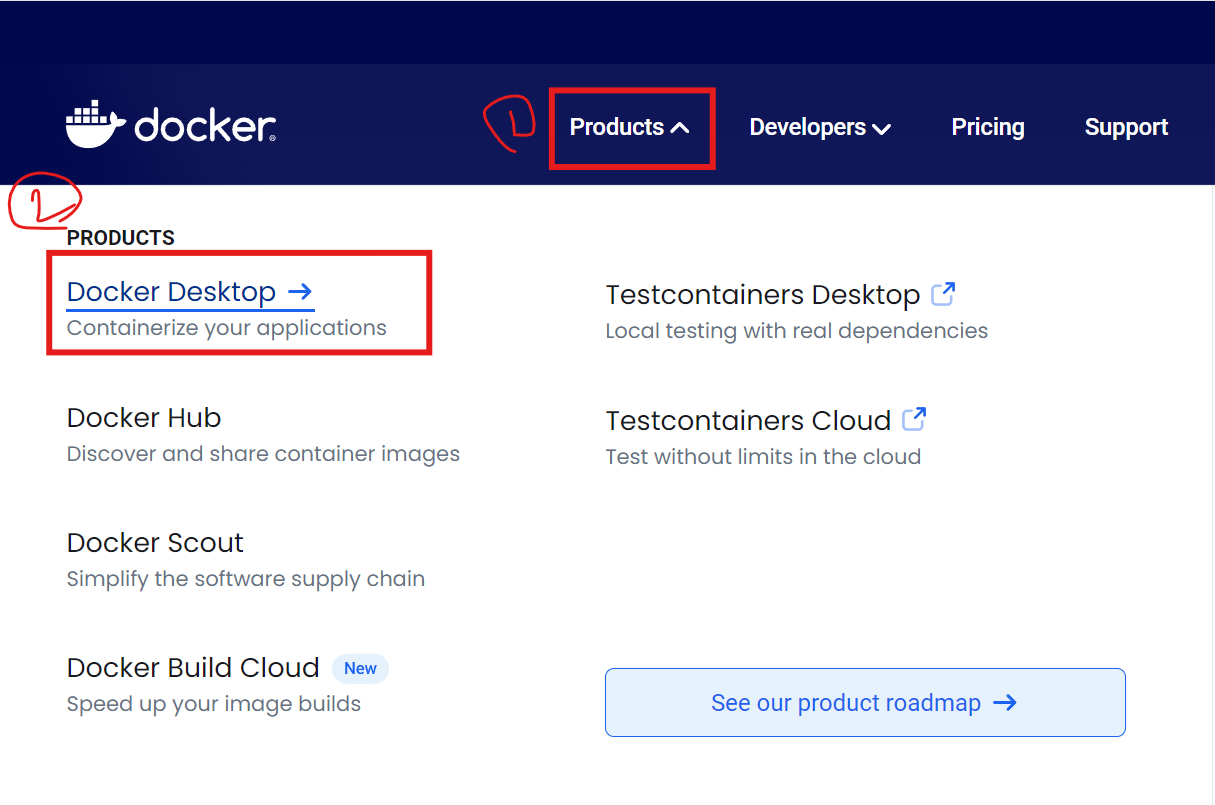Click external link icon beside Testcontainers Cloud

(x=914, y=419)
